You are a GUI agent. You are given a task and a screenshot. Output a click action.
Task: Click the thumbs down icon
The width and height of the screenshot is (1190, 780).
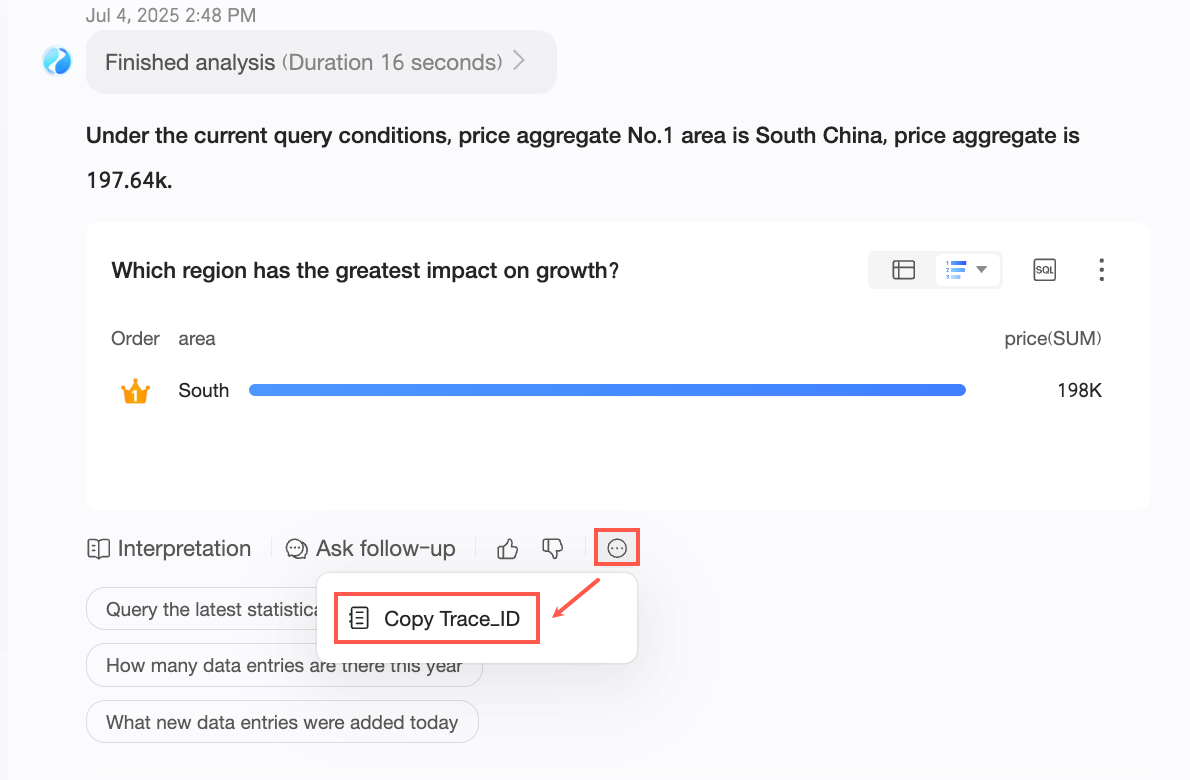tap(553, 548)
